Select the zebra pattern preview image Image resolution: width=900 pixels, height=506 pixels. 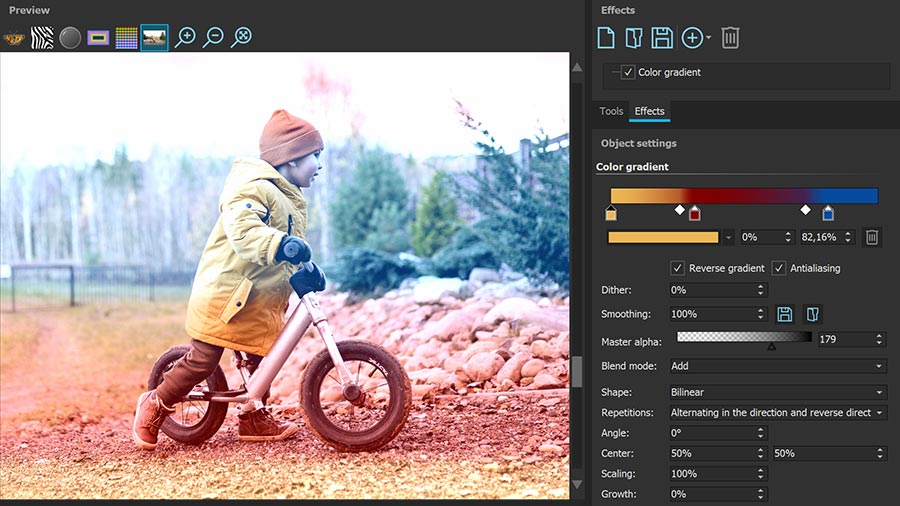pos(42,38)
